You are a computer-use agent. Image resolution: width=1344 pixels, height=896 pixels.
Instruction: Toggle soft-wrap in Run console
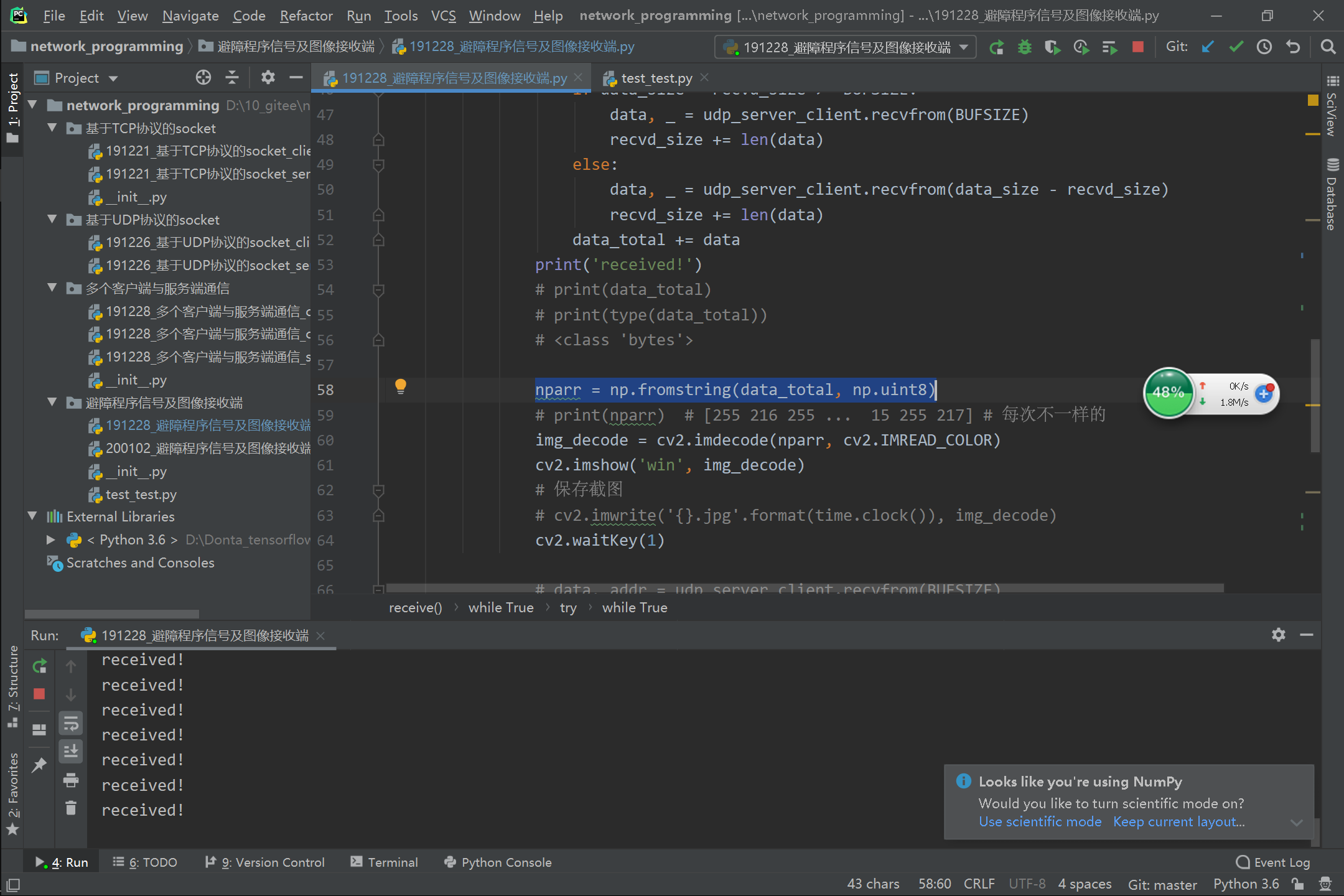point(71,723)
